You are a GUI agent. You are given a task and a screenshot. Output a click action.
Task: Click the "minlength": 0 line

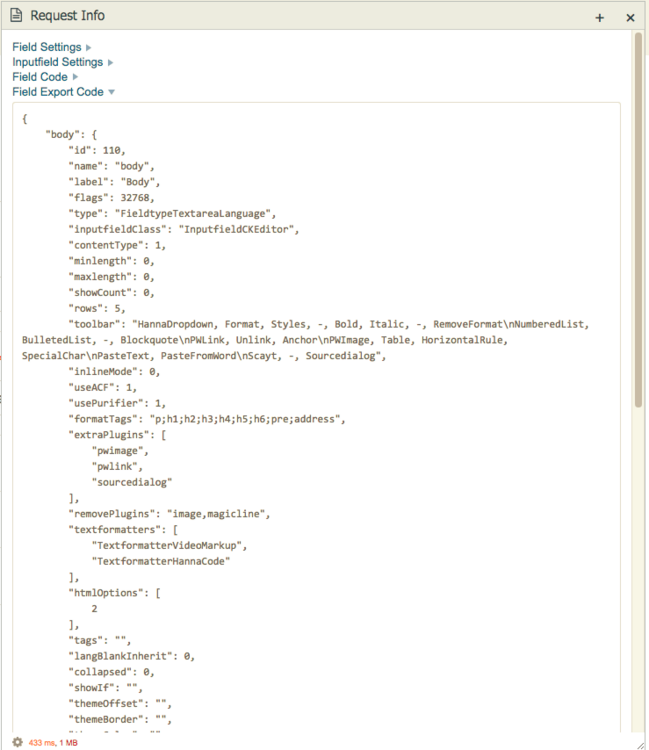tap(111, 261)
